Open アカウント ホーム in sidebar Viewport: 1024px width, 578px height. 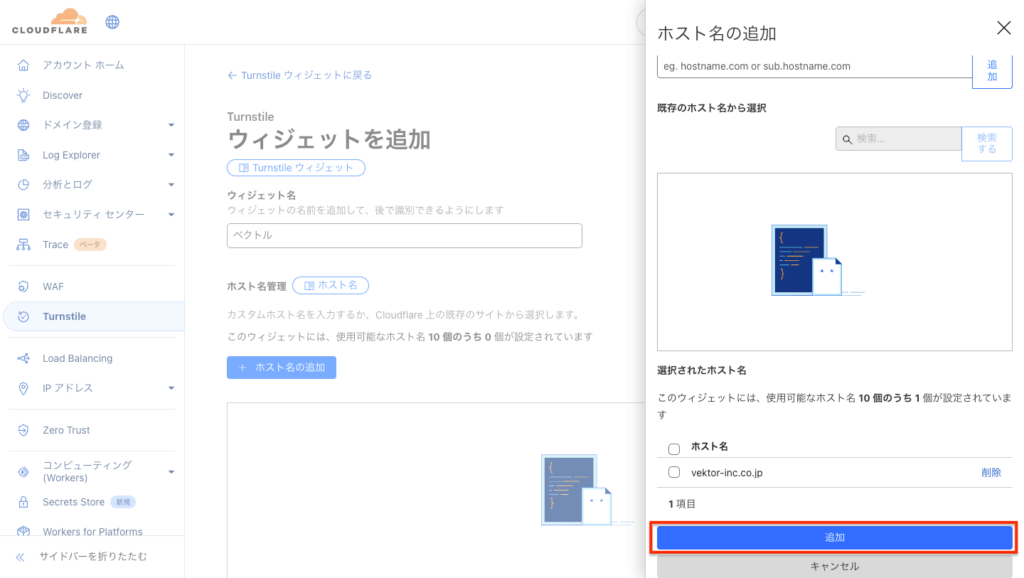83,65
